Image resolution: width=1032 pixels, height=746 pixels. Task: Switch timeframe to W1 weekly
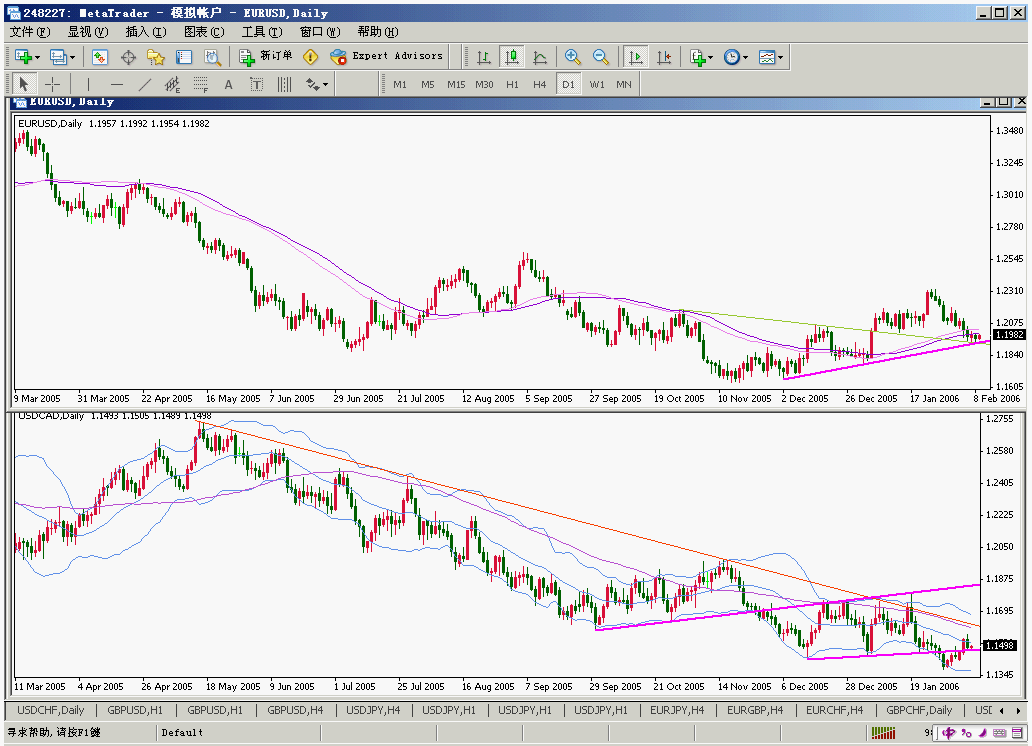click(597, 84)
